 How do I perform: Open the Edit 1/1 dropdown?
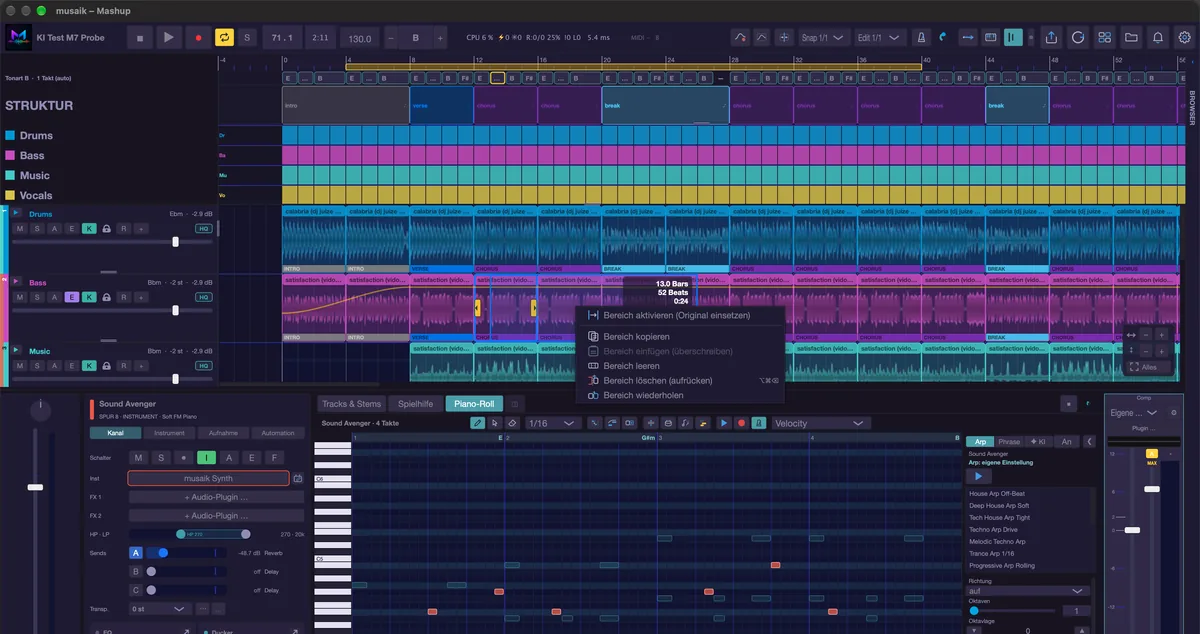click(880, 38)
